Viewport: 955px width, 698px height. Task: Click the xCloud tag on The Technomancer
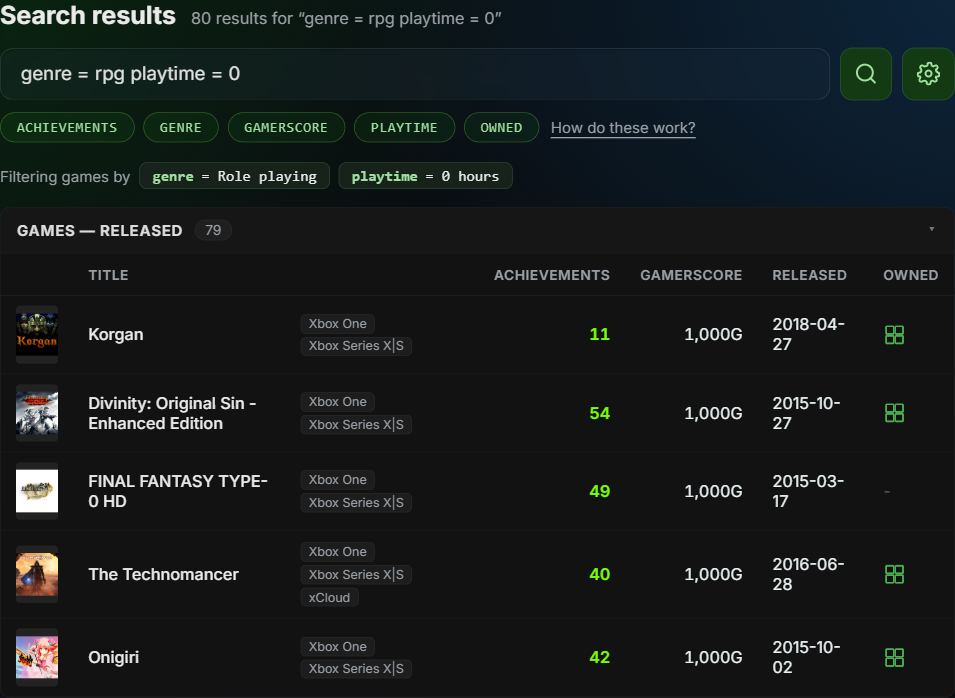329,598
